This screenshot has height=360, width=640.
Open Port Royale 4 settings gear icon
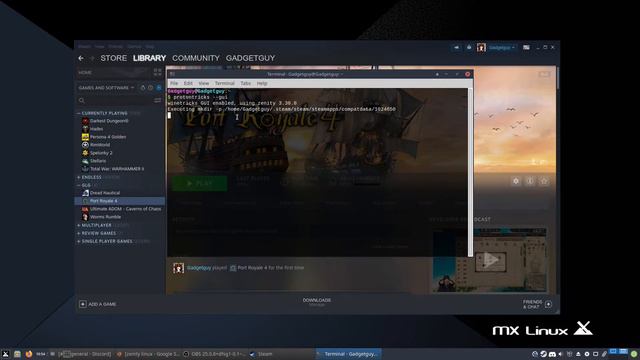tap(516, 181)
